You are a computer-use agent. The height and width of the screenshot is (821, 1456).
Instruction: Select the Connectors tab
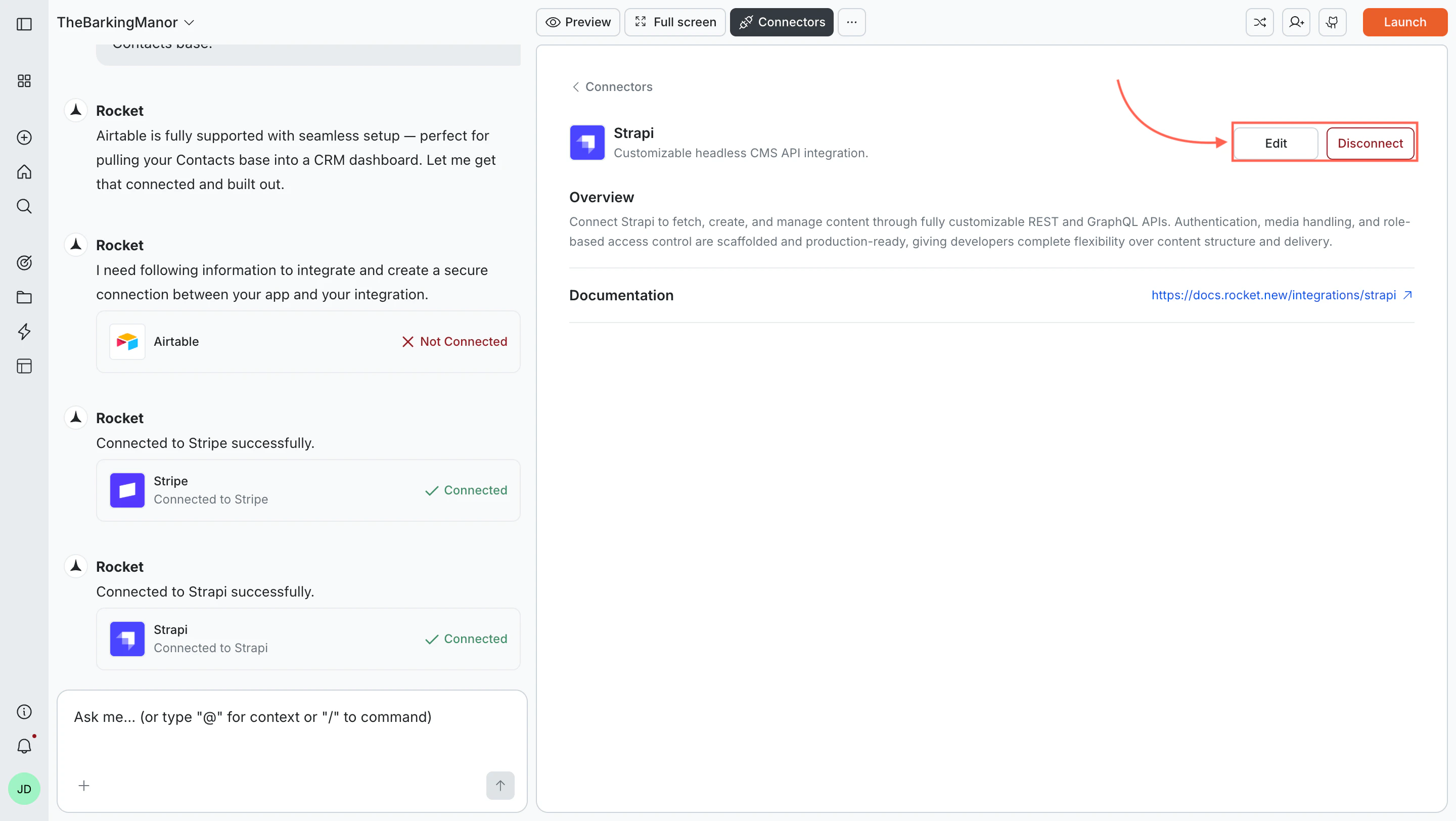tap(781, 22)
